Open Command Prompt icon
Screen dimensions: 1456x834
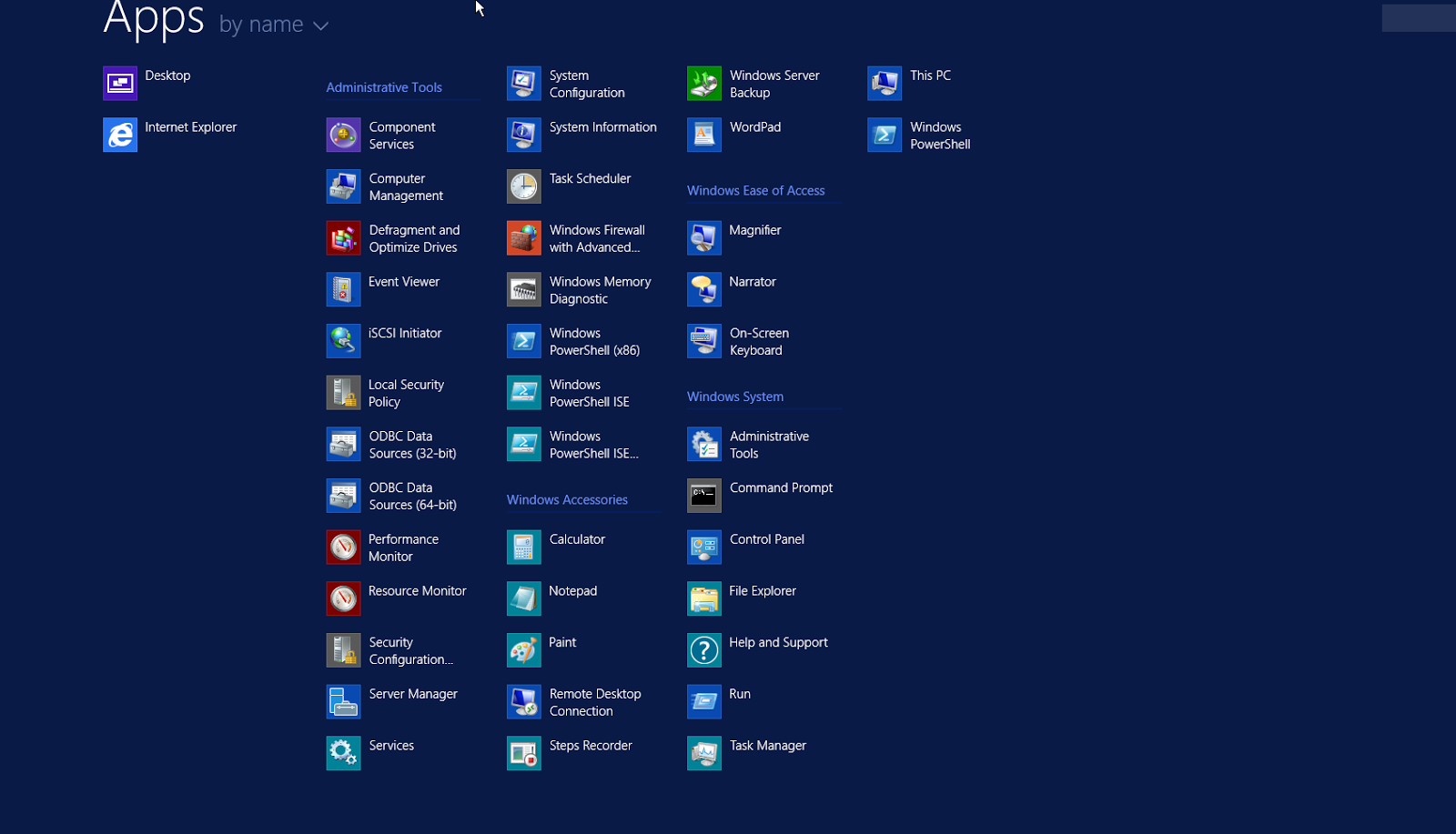point(704,497)
